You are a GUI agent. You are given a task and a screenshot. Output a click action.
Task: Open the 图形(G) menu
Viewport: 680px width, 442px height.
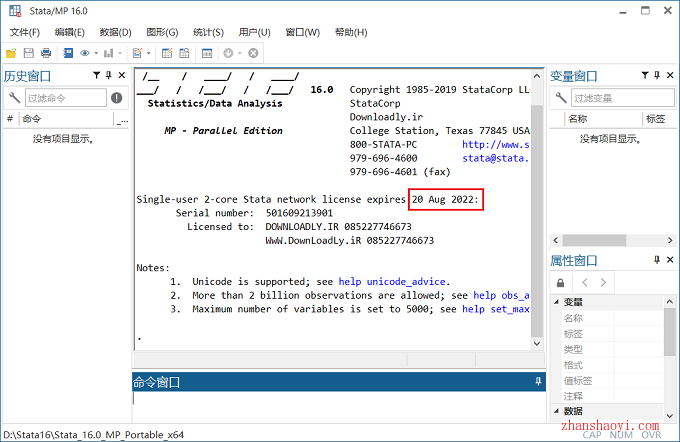coord(162,32)
